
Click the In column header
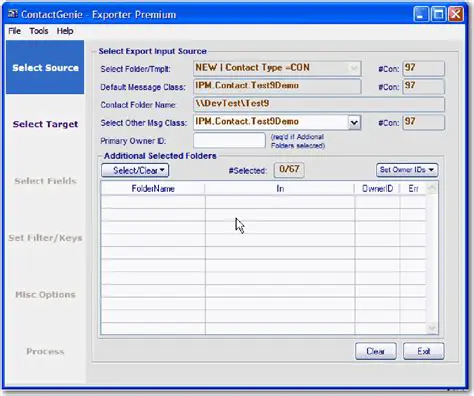[x=280, y=189]
